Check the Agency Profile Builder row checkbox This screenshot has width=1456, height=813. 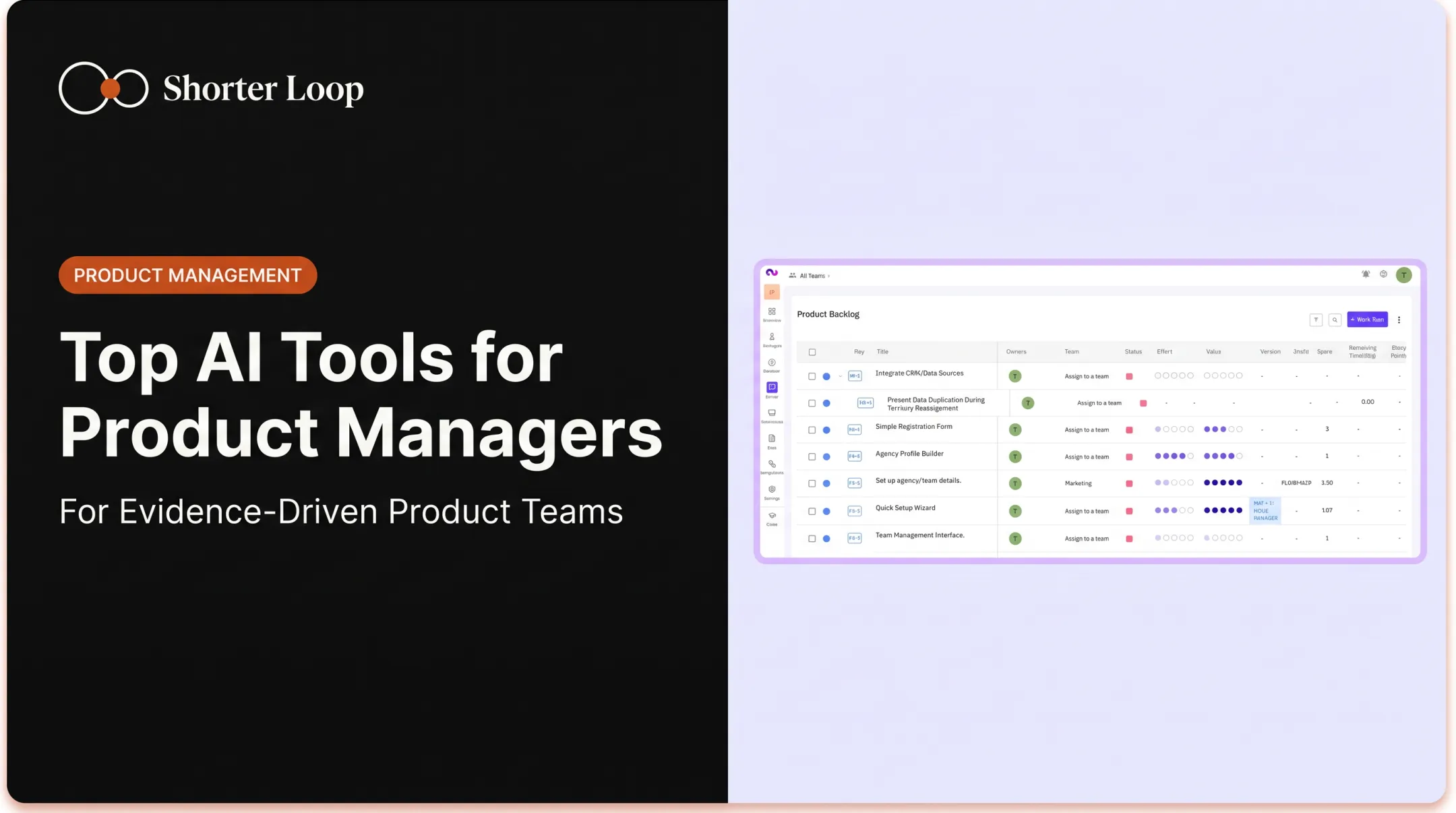click(x=812, y=456)
